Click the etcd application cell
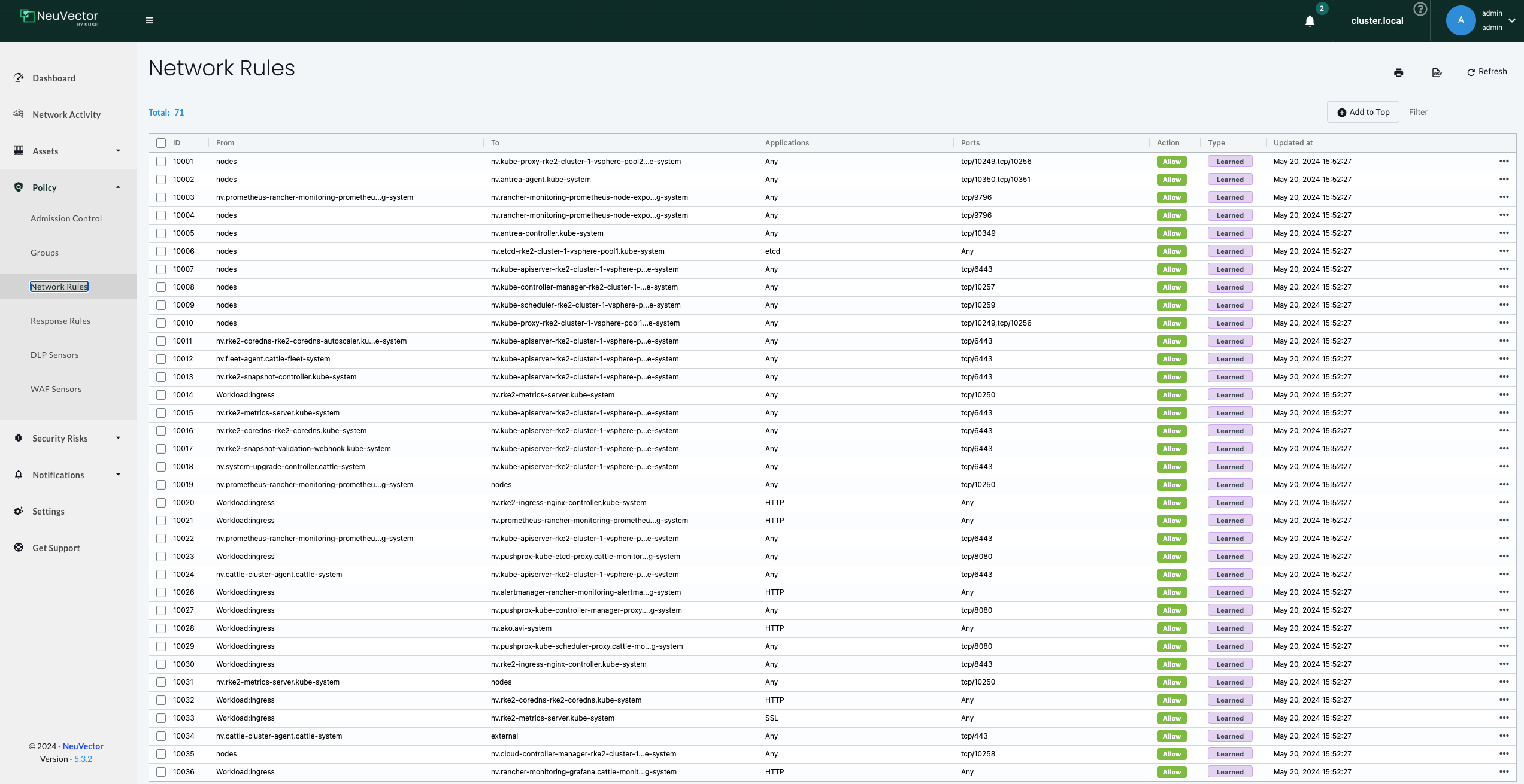The width and height of the screenshot is (1524, 784). click(x=772, y=251)
